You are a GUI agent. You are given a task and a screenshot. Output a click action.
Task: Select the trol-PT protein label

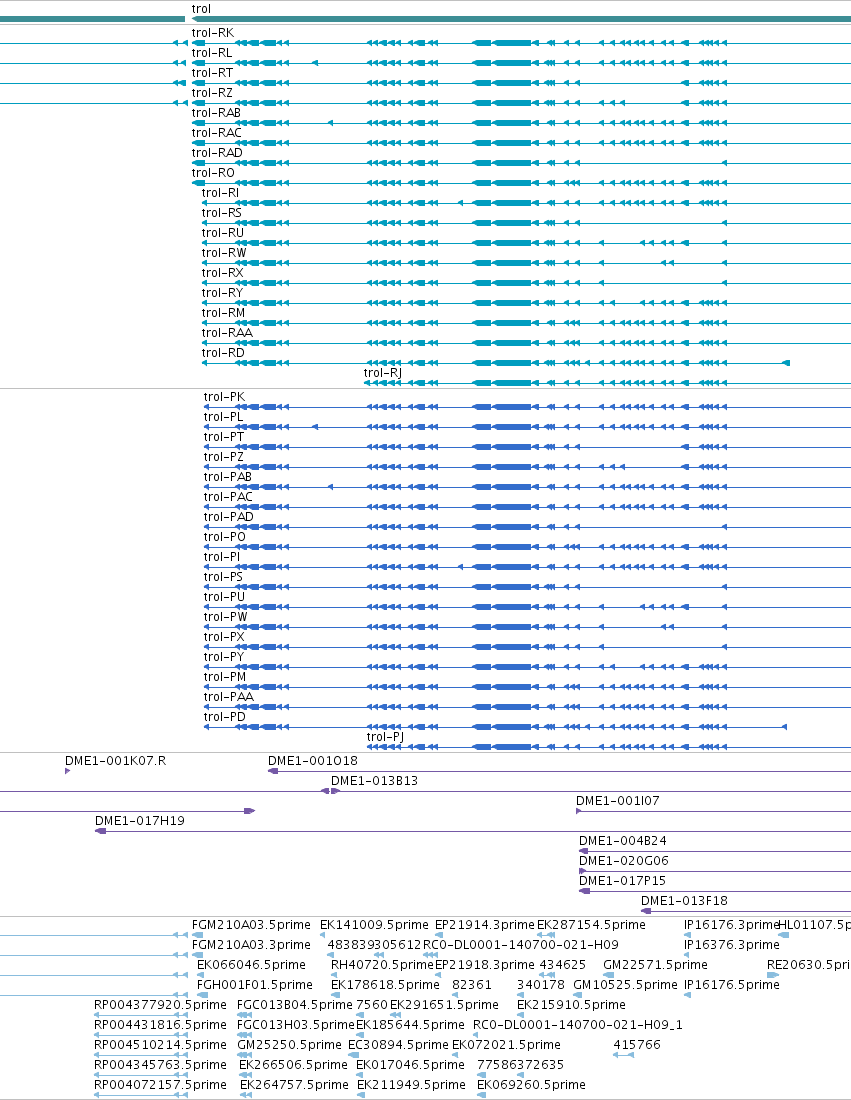tap(224, 437)
